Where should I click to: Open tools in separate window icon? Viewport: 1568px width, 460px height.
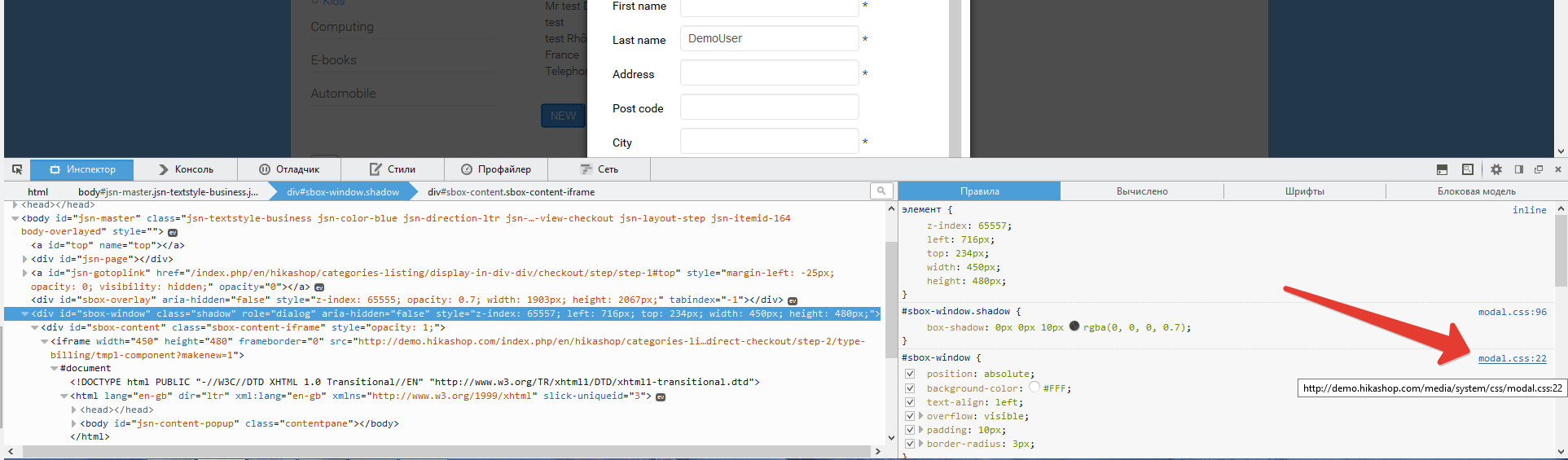click(x=1539, y=169)
